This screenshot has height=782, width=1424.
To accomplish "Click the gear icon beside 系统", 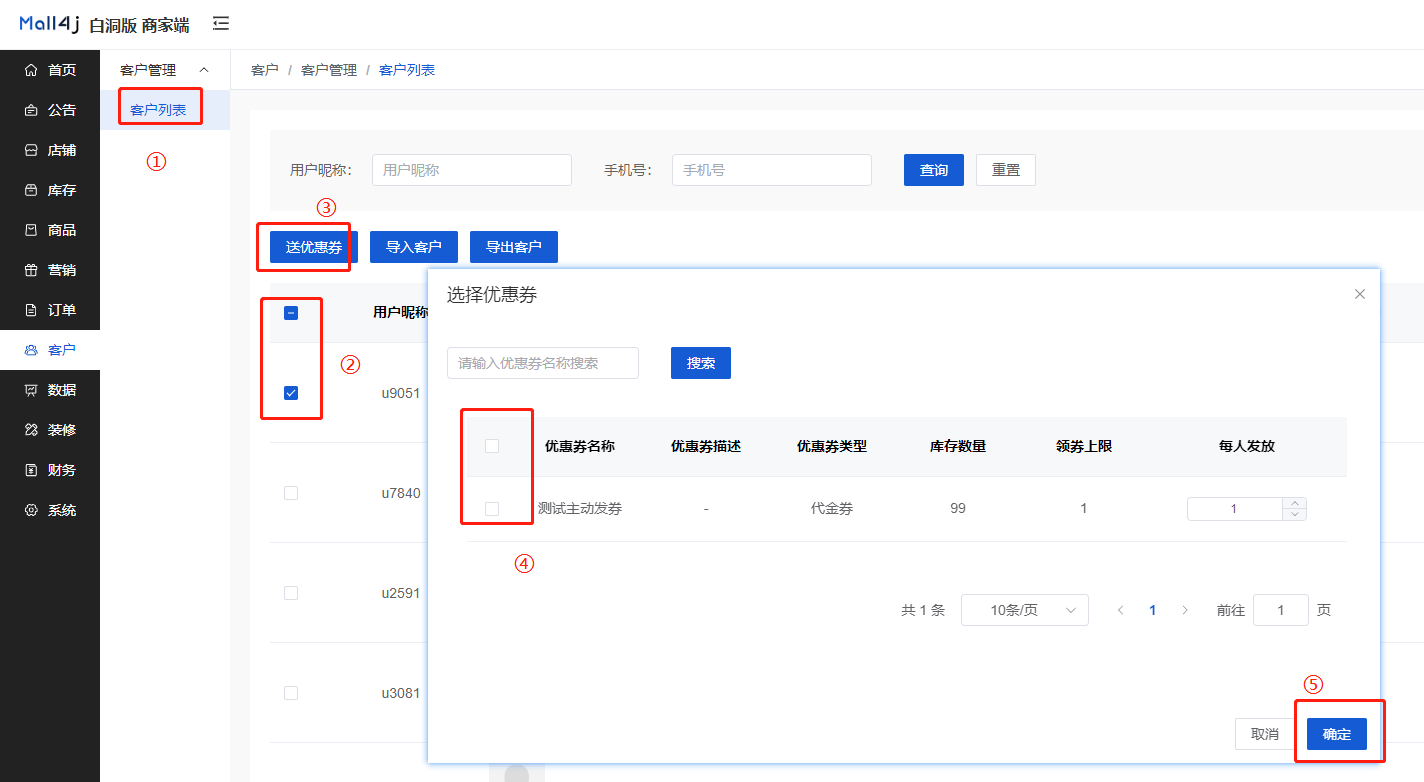I will pyautogui.click(x=31, y=510).
